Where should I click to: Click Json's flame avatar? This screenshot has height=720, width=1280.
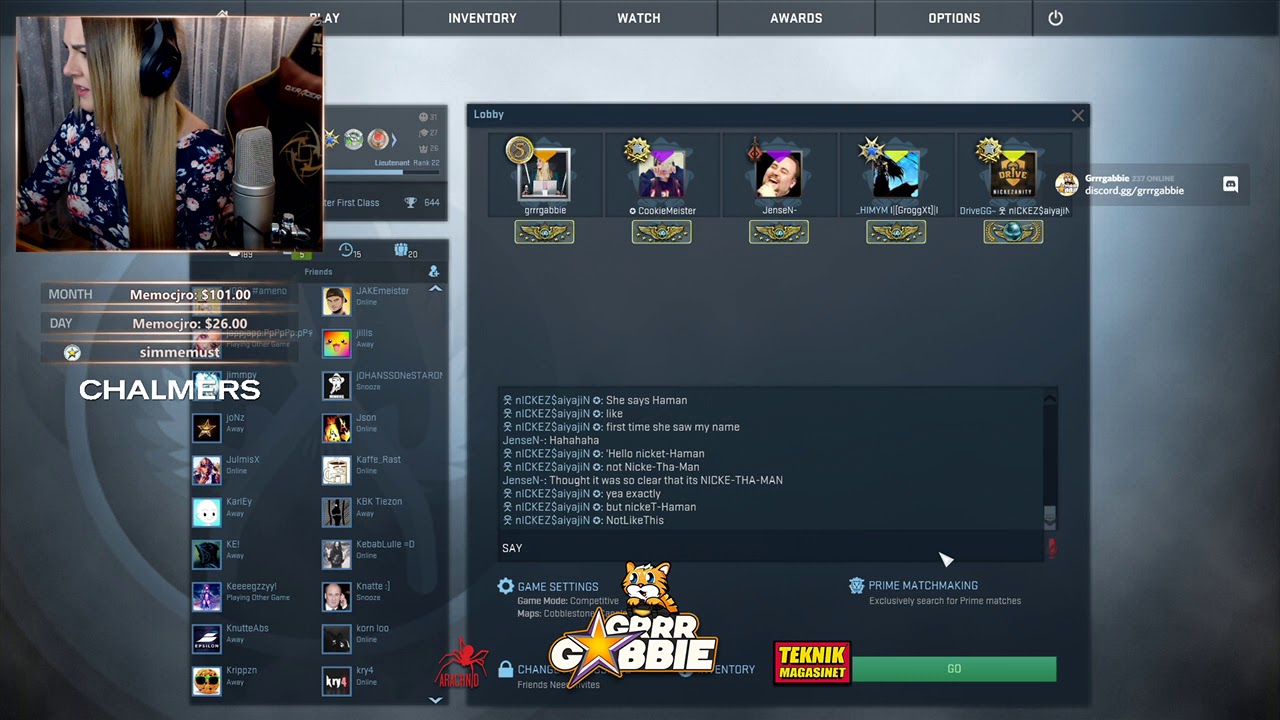coord(337,428)
